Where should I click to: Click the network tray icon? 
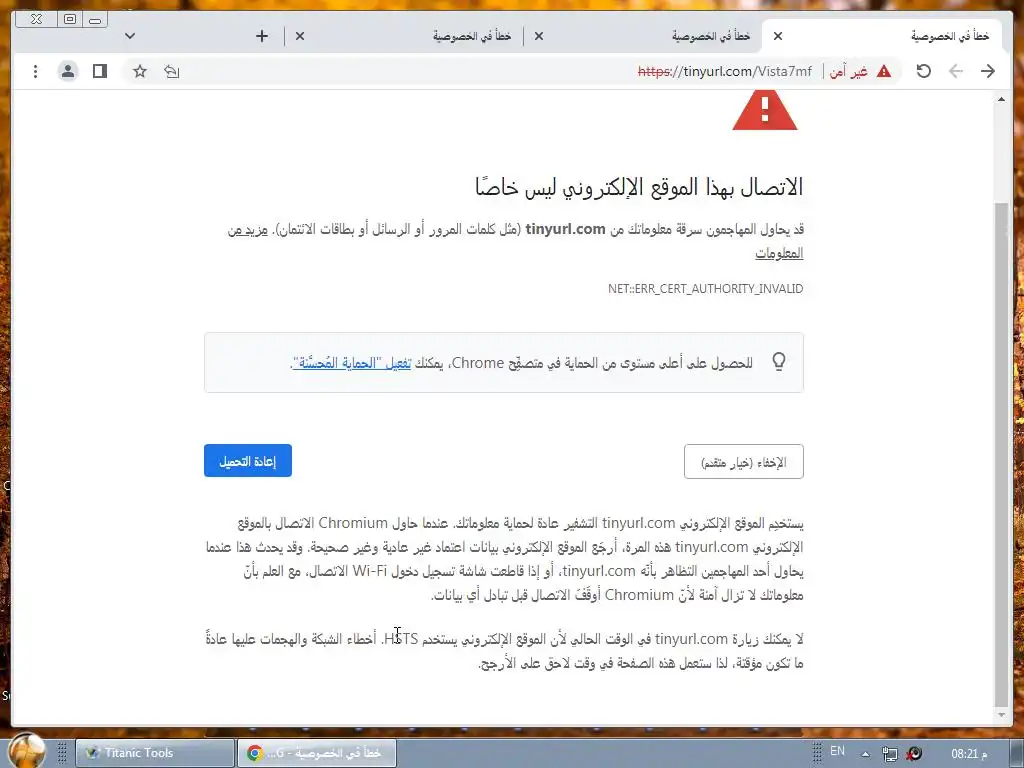coord(889,754)
